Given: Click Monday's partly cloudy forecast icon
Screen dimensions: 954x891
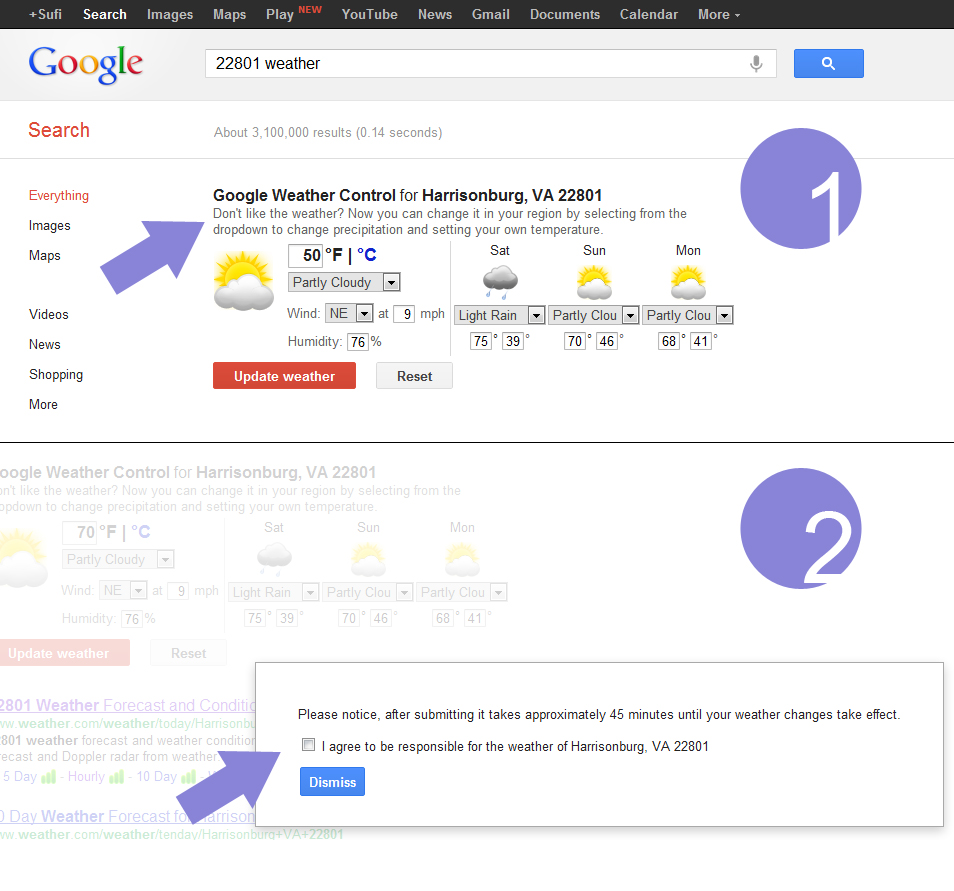Looking at the screenshot, I should click(x=688, y=283).
